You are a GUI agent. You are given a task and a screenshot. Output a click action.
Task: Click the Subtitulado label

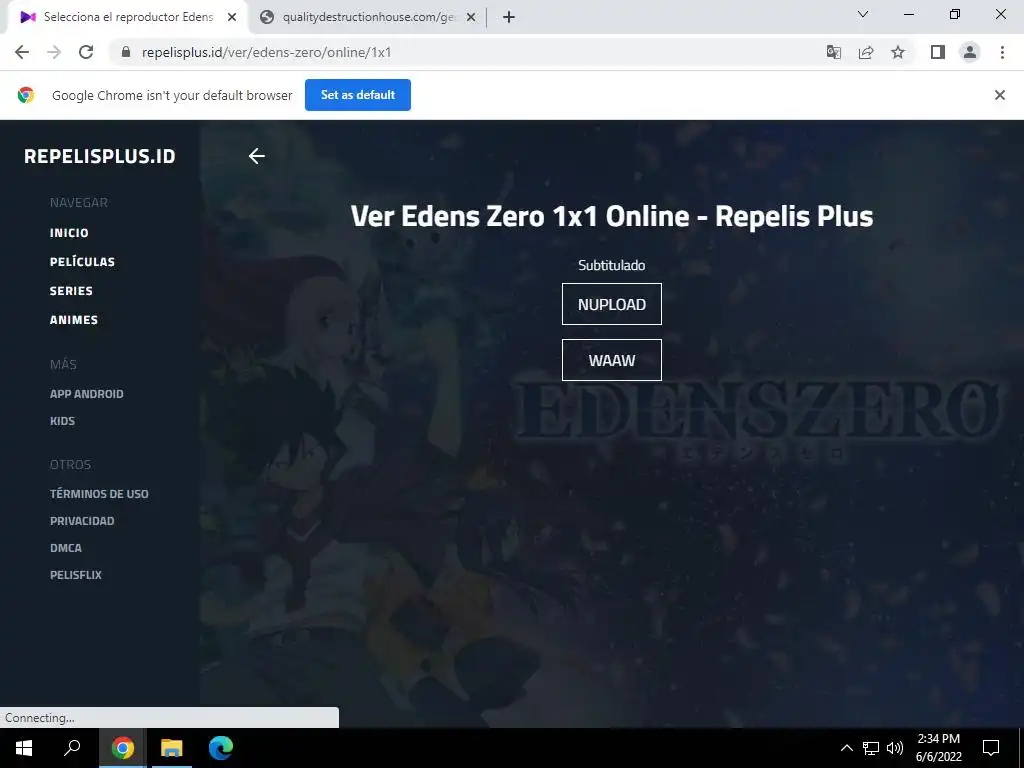[x=612, y=265]
